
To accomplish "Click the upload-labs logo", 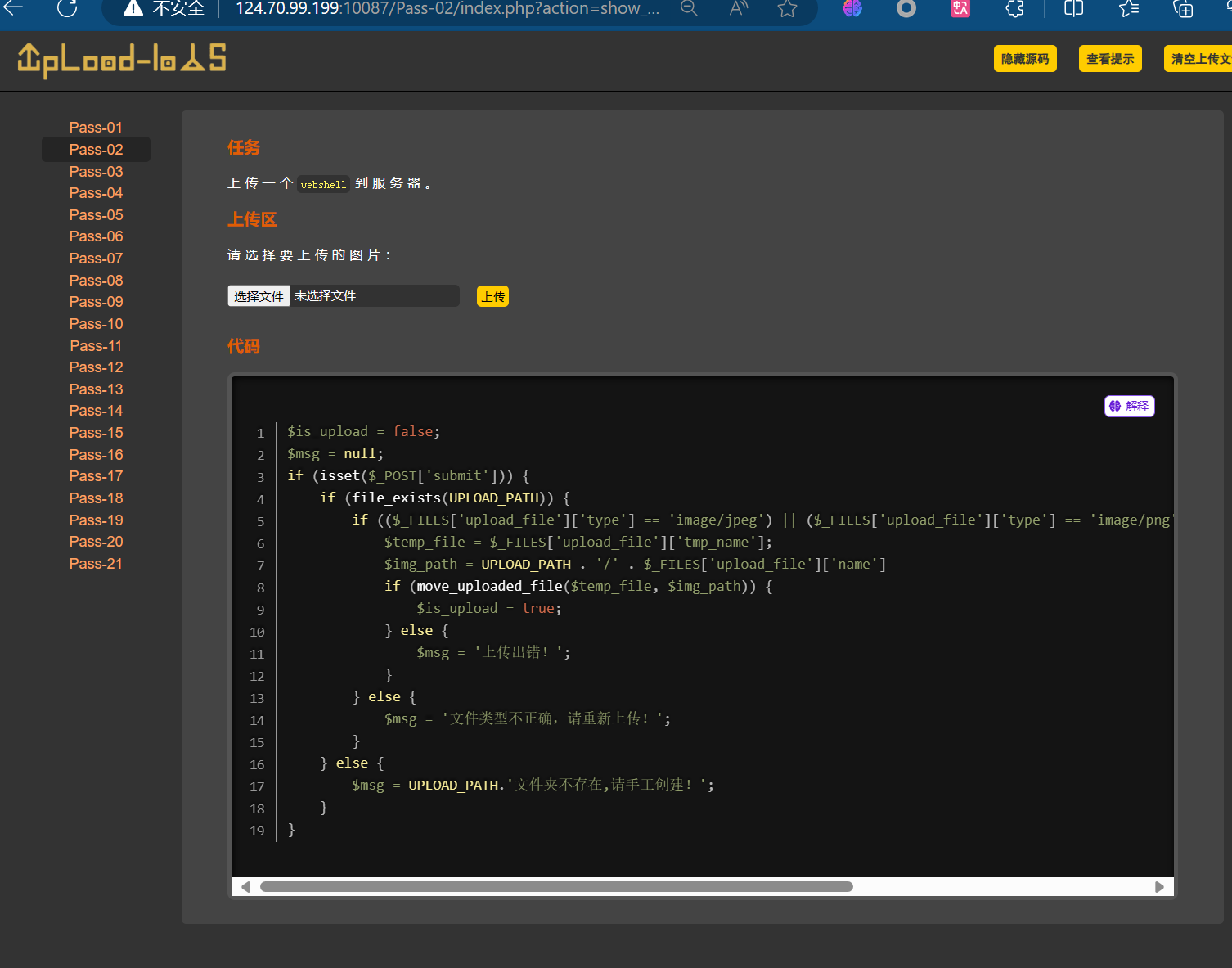I will [122, 60].
